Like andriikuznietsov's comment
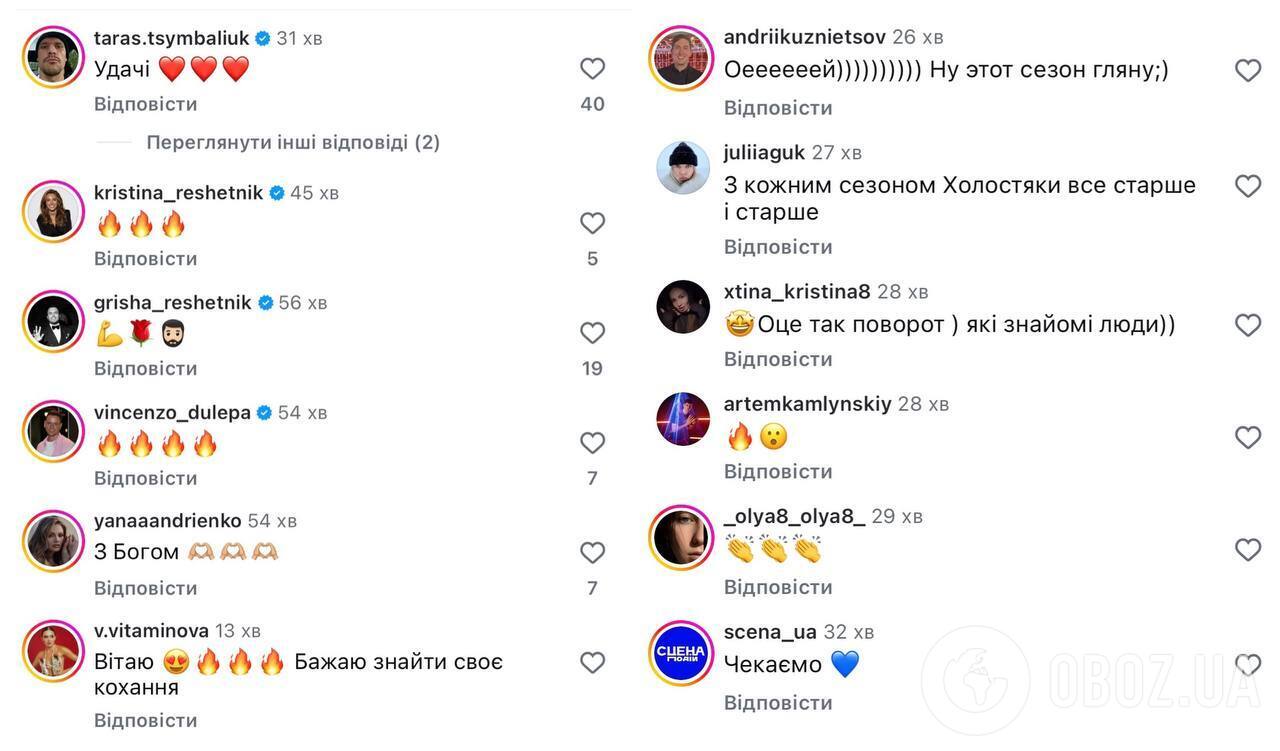 tap(1247, 70)
